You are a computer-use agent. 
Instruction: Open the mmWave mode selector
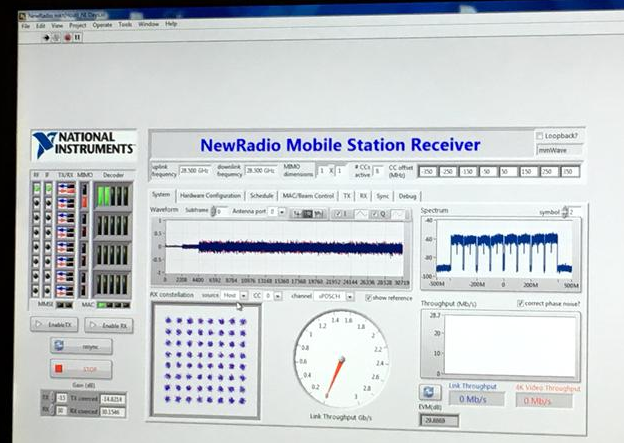point(559,151)
